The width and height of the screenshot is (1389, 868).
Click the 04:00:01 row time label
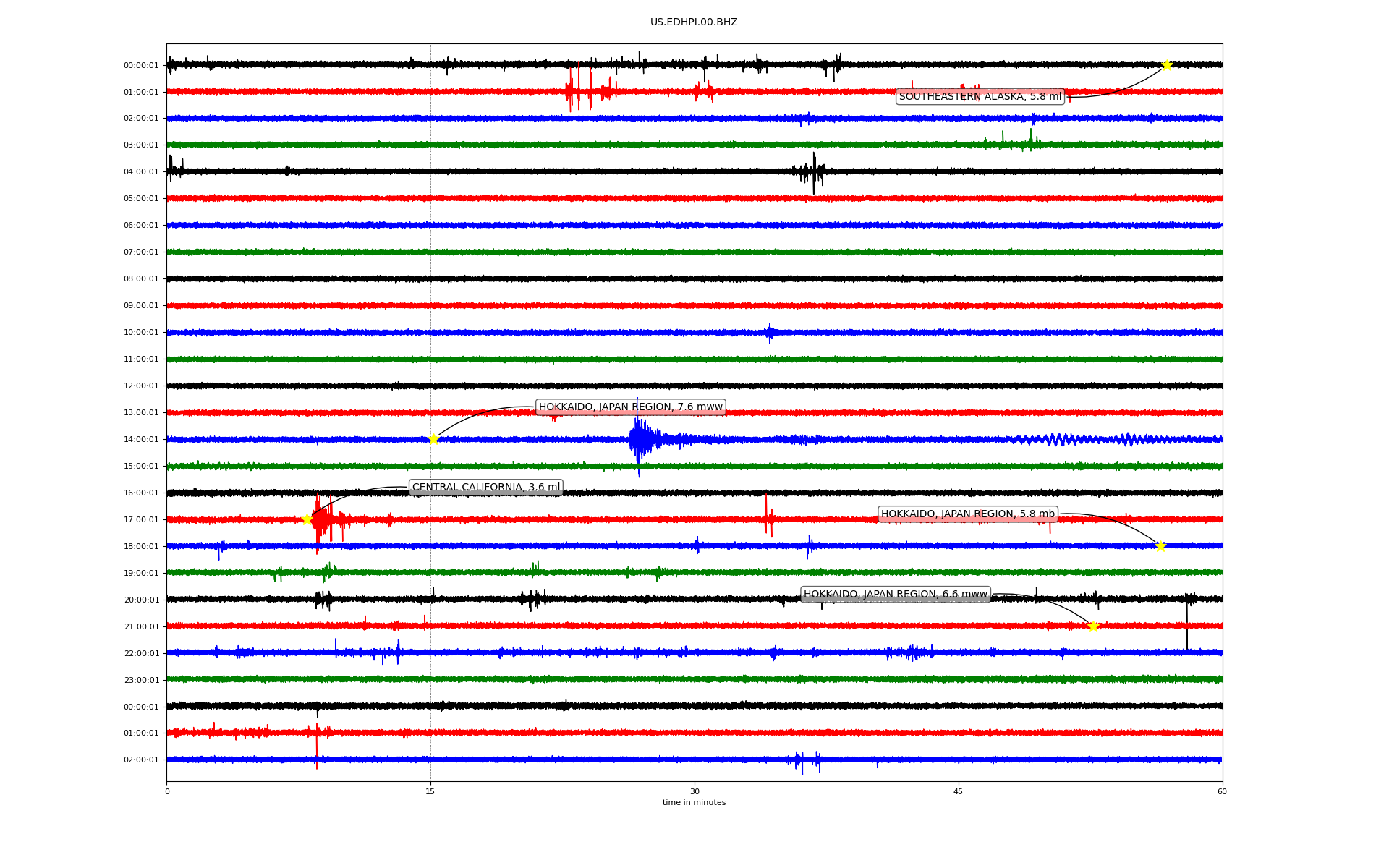point(141,172)
